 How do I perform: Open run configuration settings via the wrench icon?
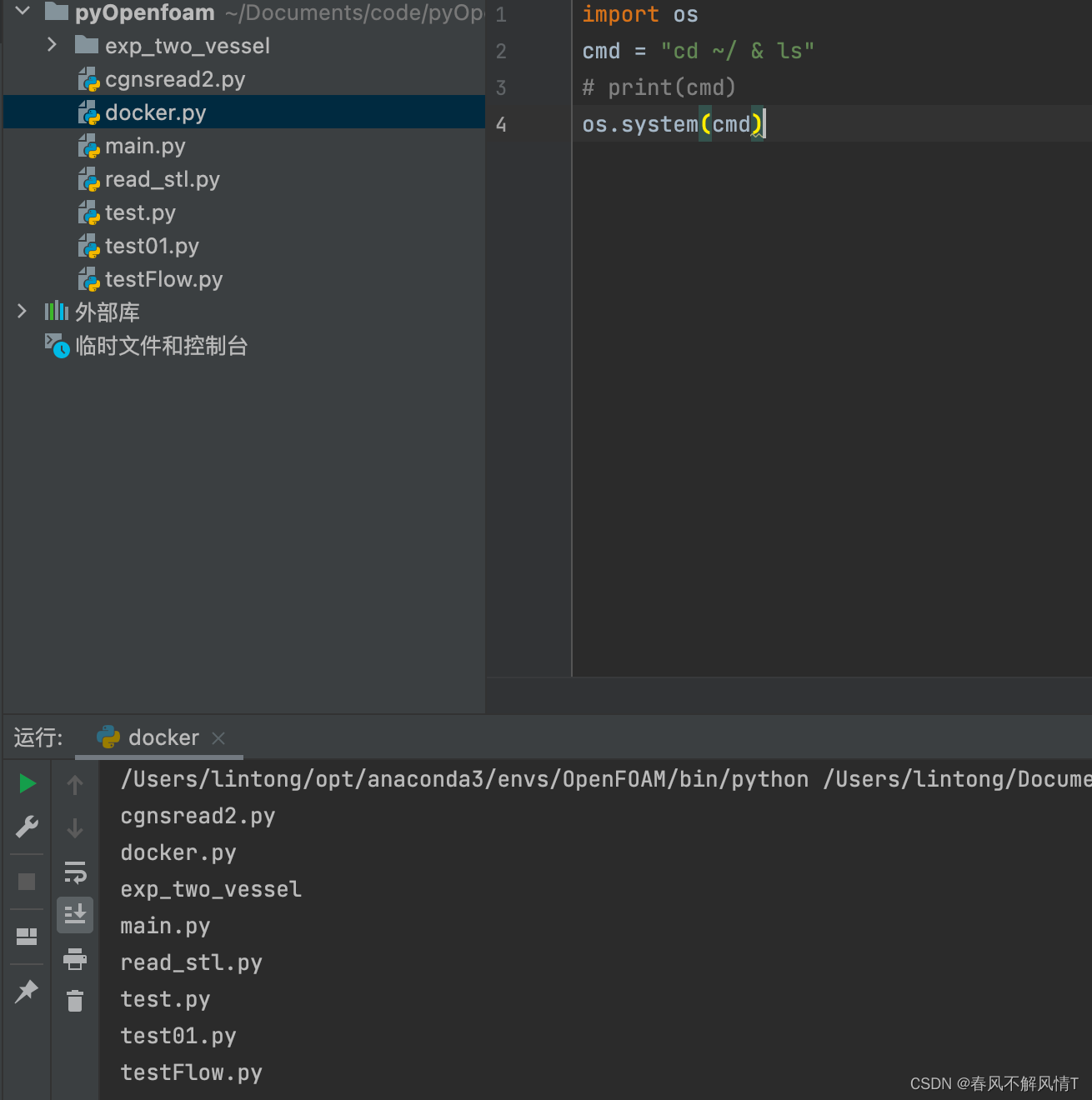tap(27, 827)
